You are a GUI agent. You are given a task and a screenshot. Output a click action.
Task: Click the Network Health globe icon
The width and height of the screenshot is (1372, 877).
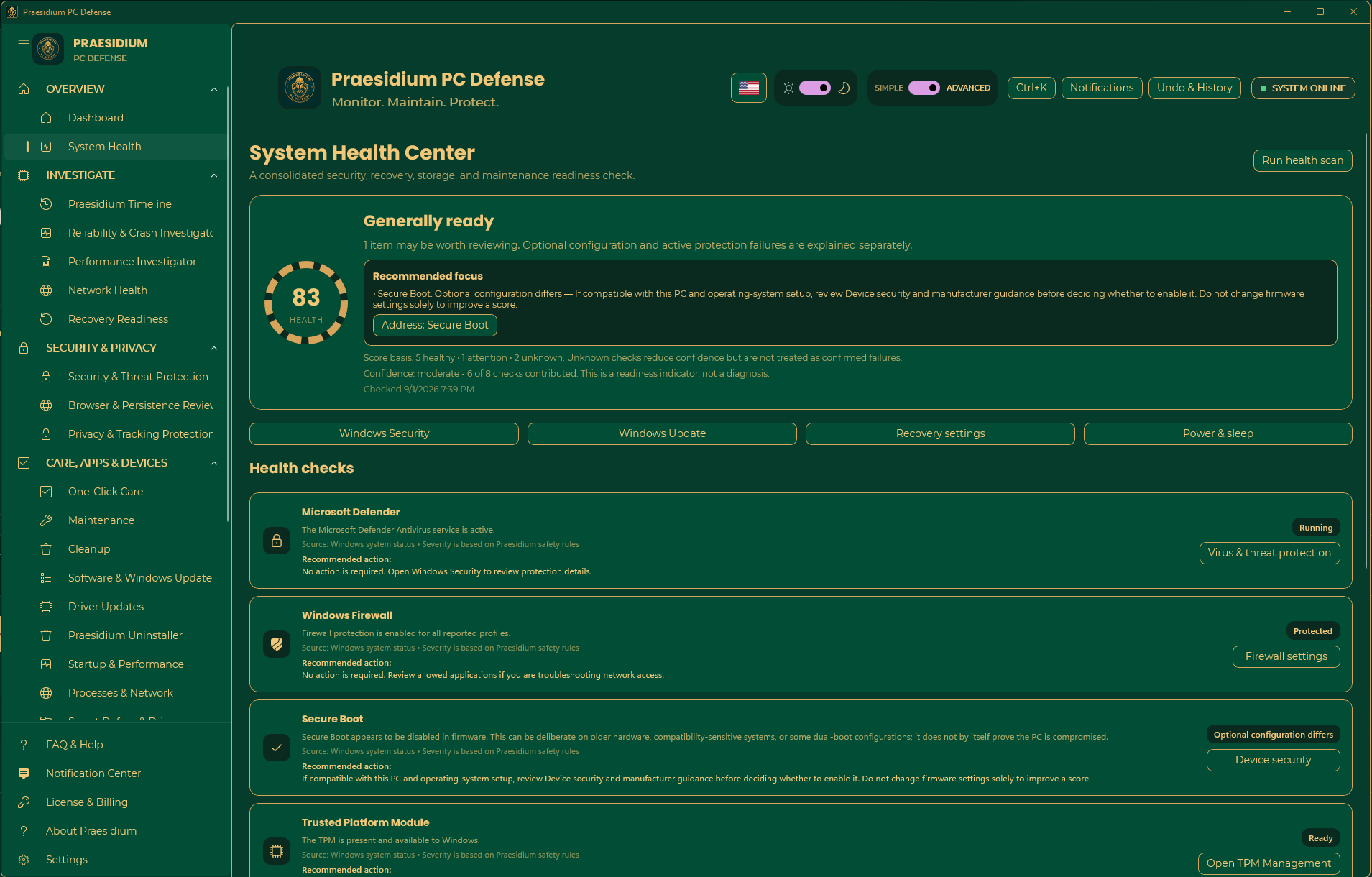tap(46, 290)
